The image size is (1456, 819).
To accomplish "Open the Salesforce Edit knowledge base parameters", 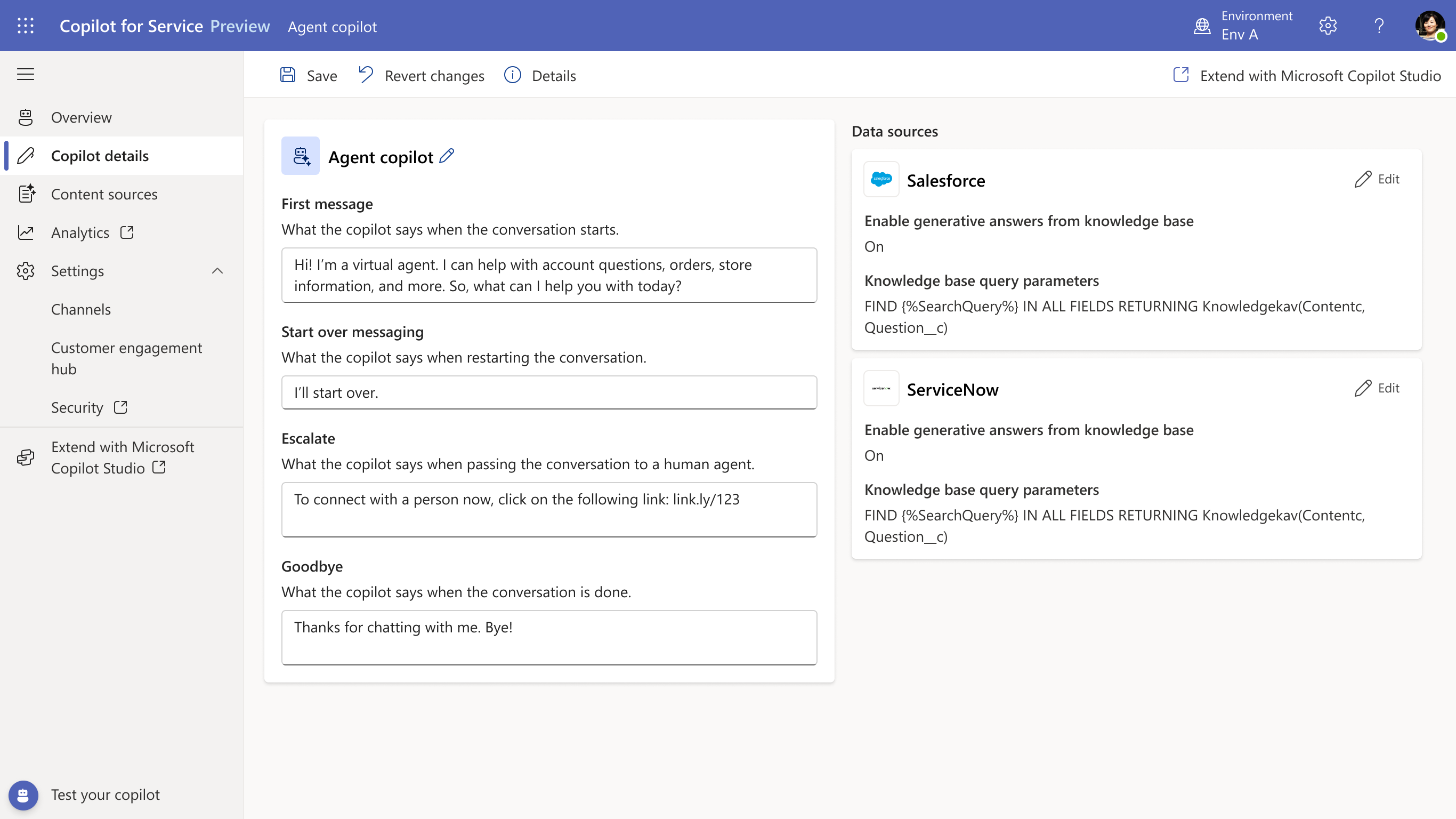I will [x=1378, y=178].
